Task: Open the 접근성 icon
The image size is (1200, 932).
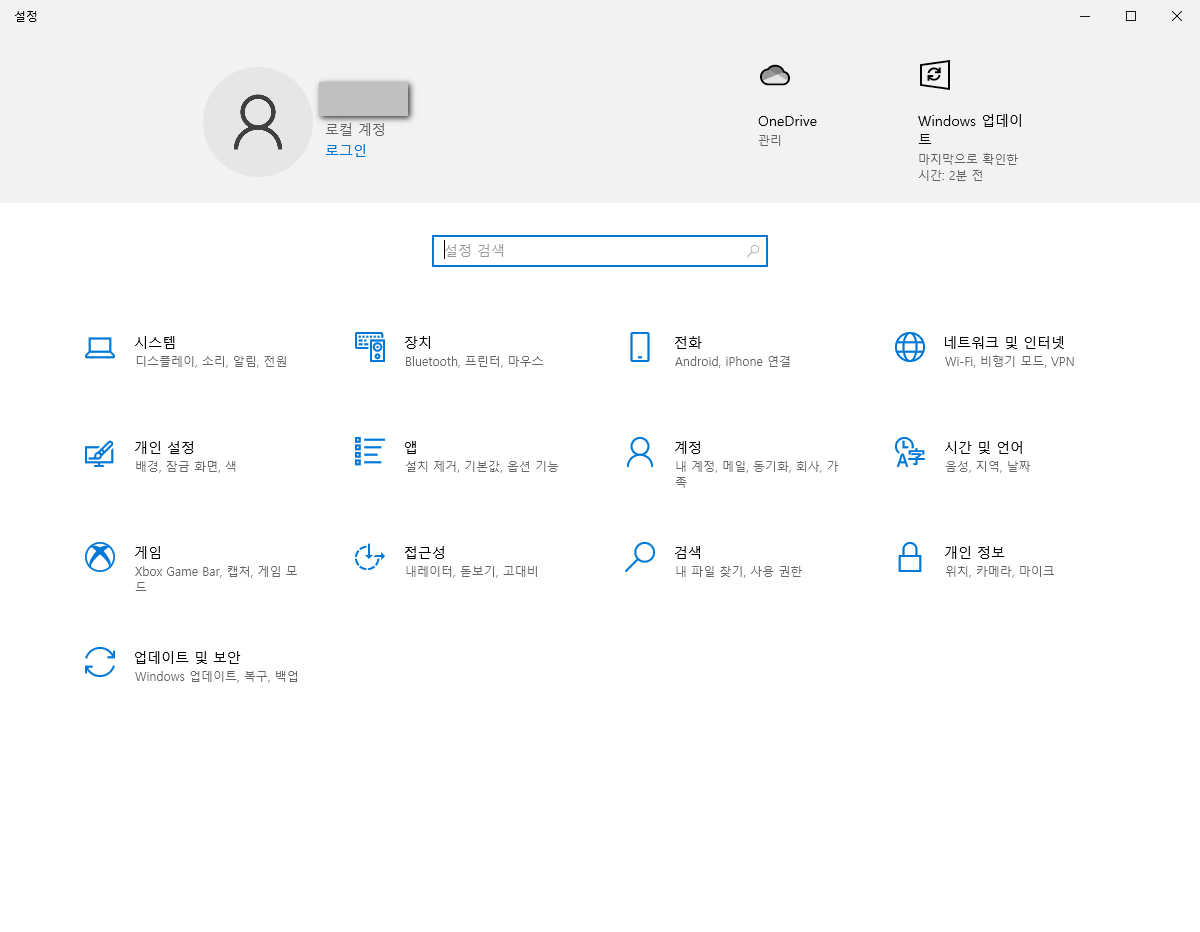Action: click(x=370, y=557)
